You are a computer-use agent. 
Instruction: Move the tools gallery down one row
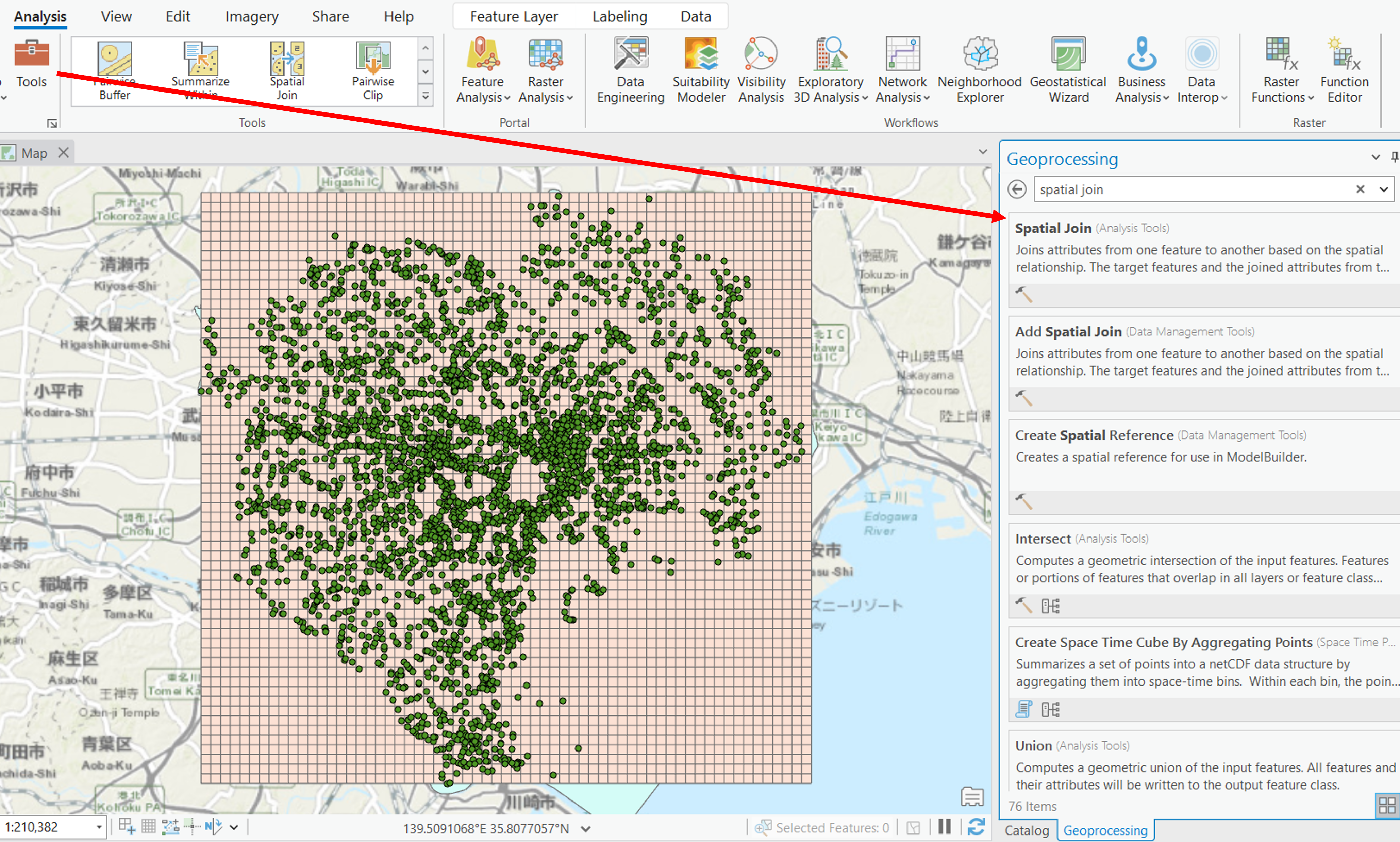point(426,72)
